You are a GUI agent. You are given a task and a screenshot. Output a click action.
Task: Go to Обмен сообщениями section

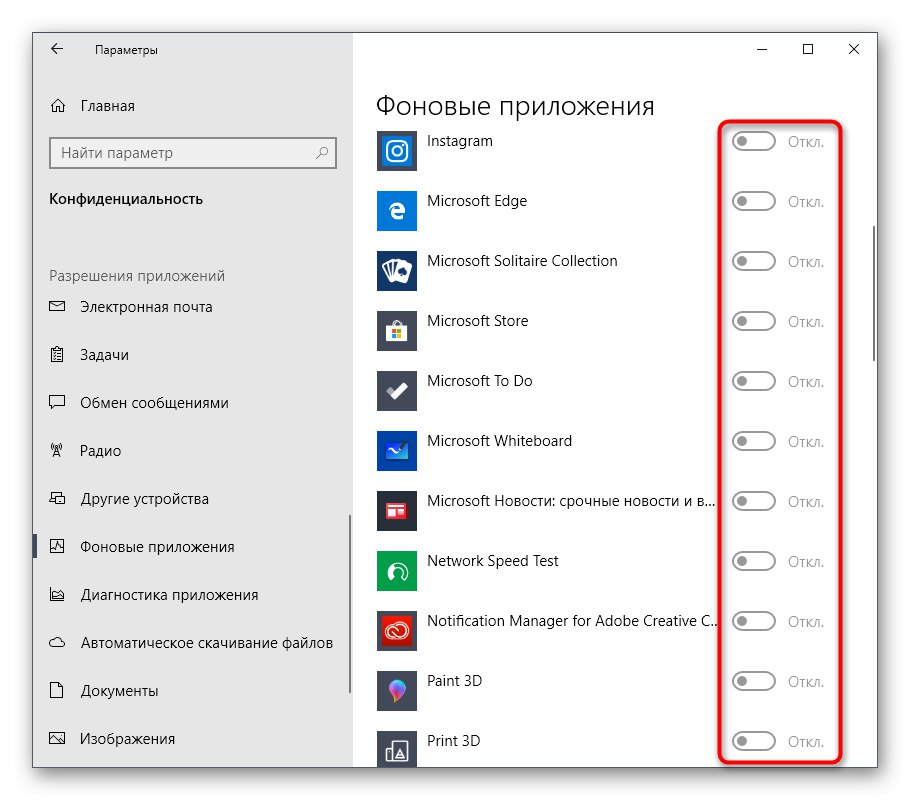193,402
